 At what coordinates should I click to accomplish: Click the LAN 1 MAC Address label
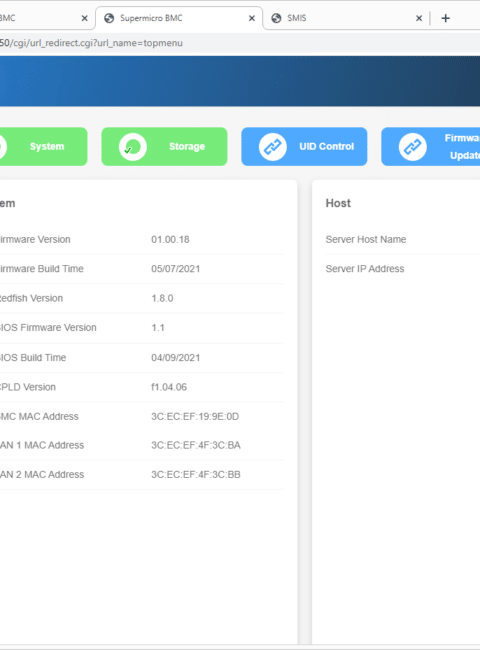[42, 445]
